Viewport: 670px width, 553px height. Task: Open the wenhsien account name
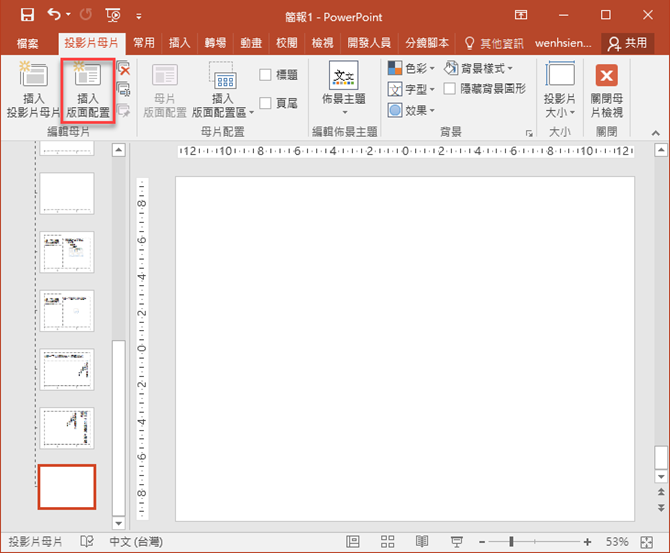(x=563, y=43)
